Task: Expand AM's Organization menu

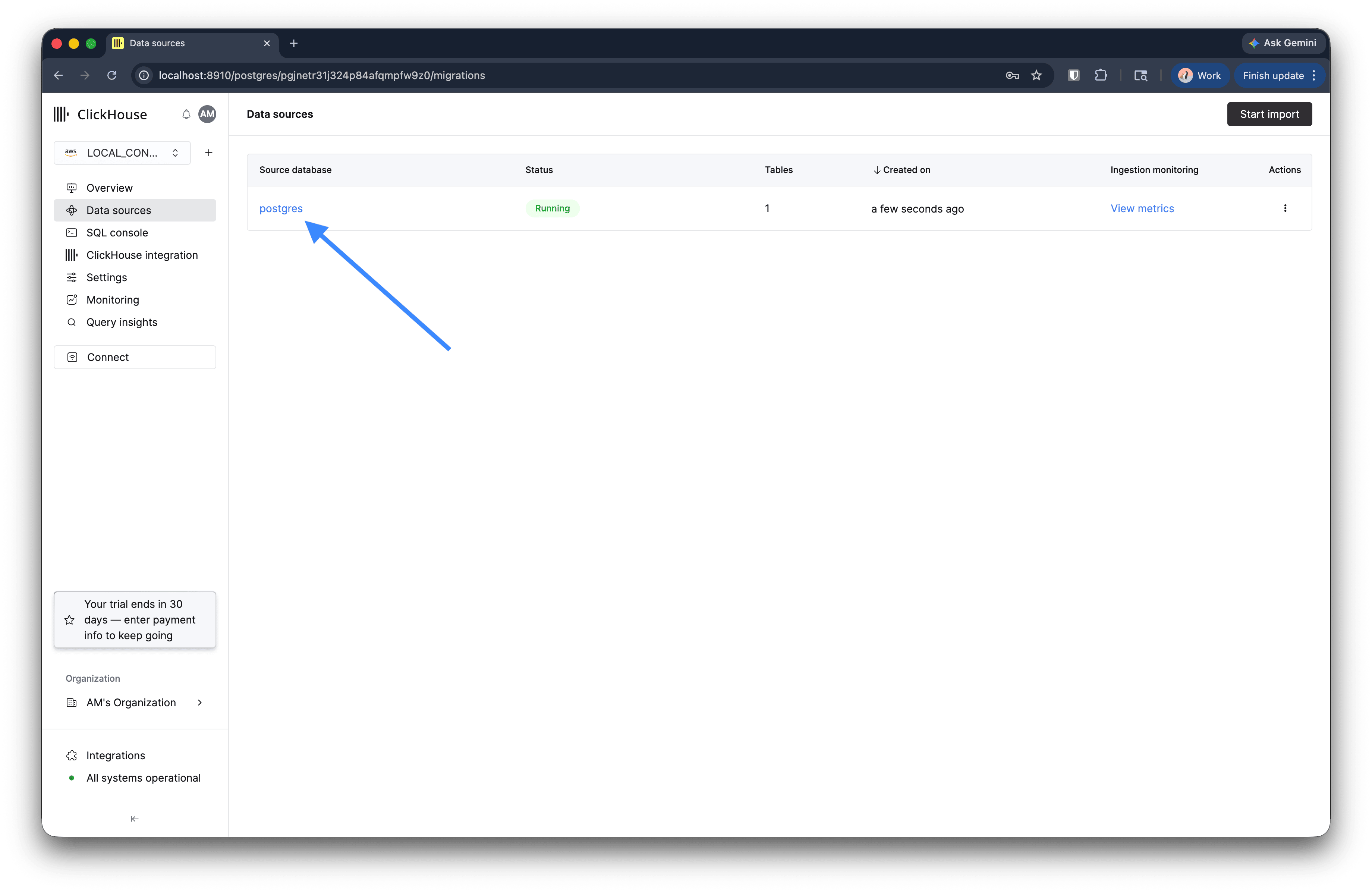Action: click(x=135, y=702)
